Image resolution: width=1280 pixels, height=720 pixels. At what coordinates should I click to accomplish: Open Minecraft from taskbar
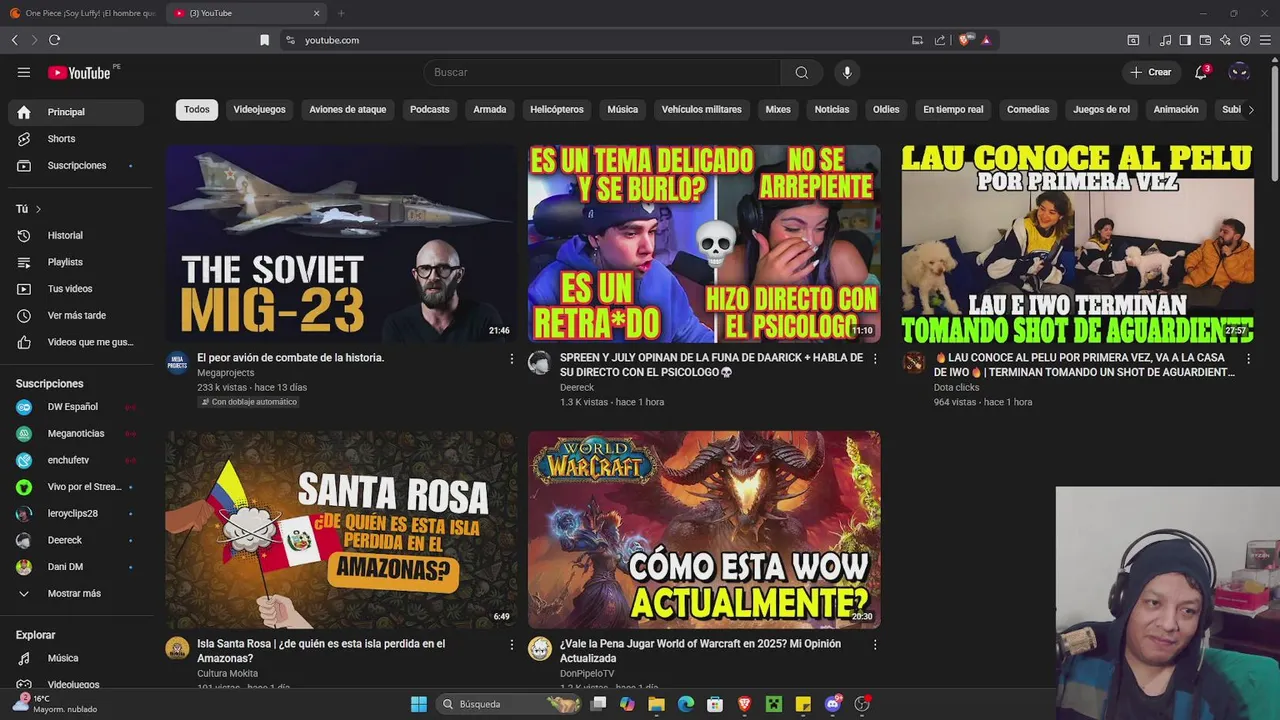[774, 704]
